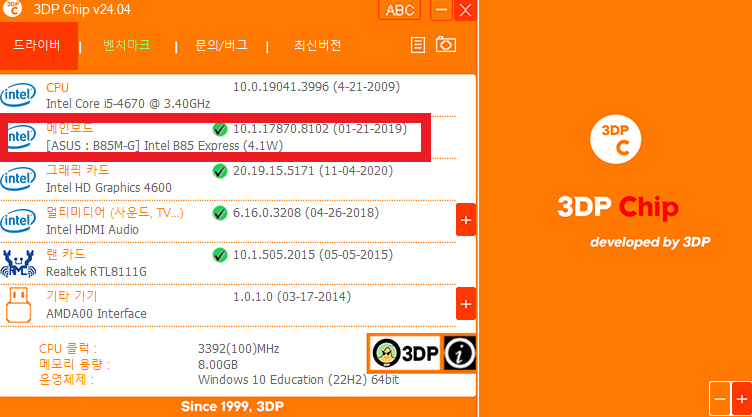The image size is (752, 417).
Task: Click the 3DP mascot logo button
Action: 406,354
